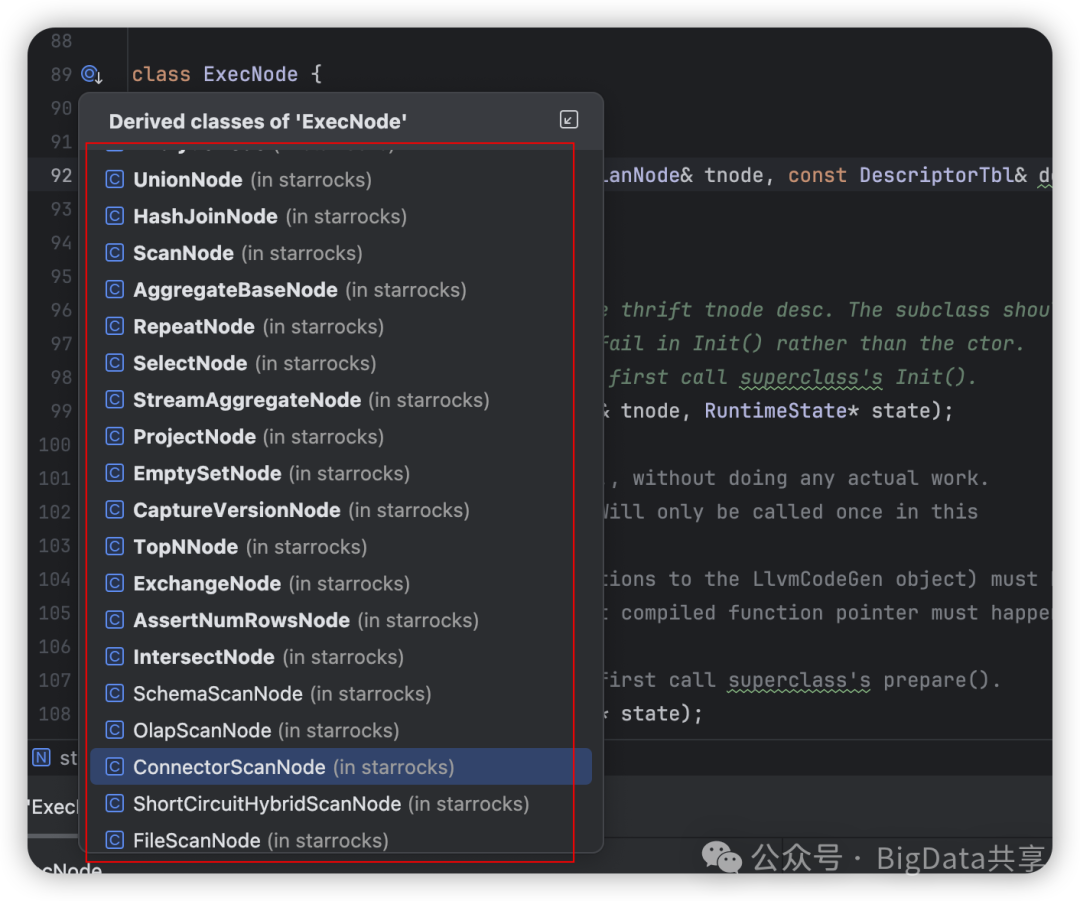Click the class icon next to TopNNode
The height and width of the screenshot is (901, 1080).
114,547
